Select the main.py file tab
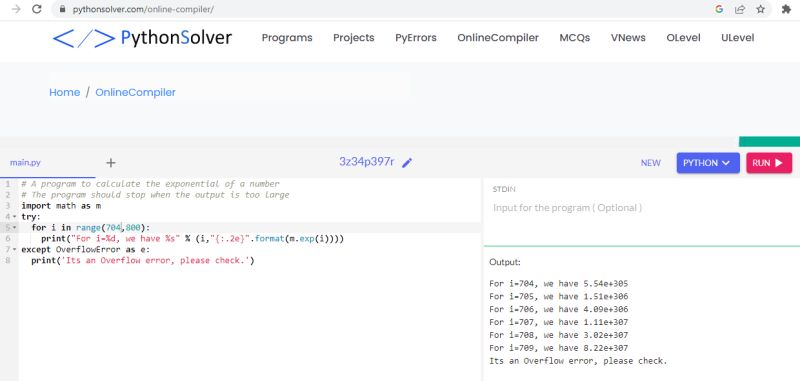The width and height of the screenshot is (800, 381). (25, 163)
